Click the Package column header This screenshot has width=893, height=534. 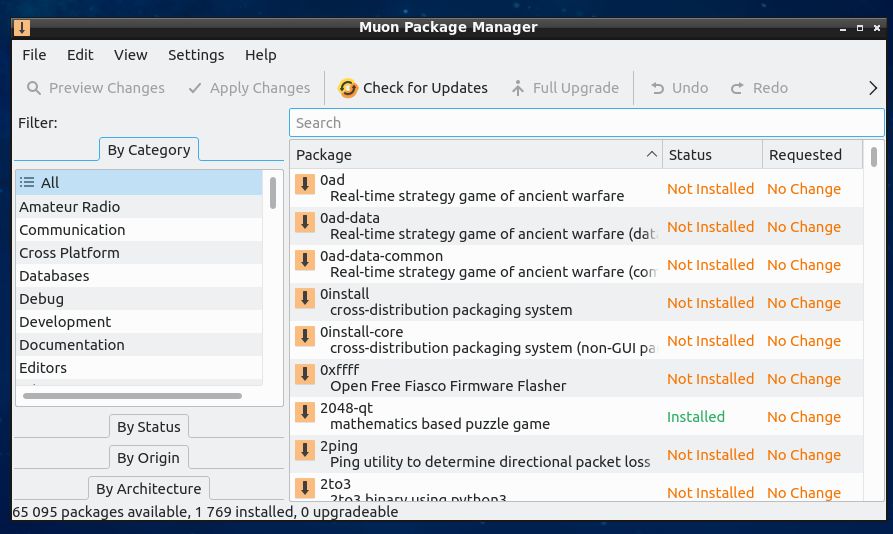click(476, 154)
